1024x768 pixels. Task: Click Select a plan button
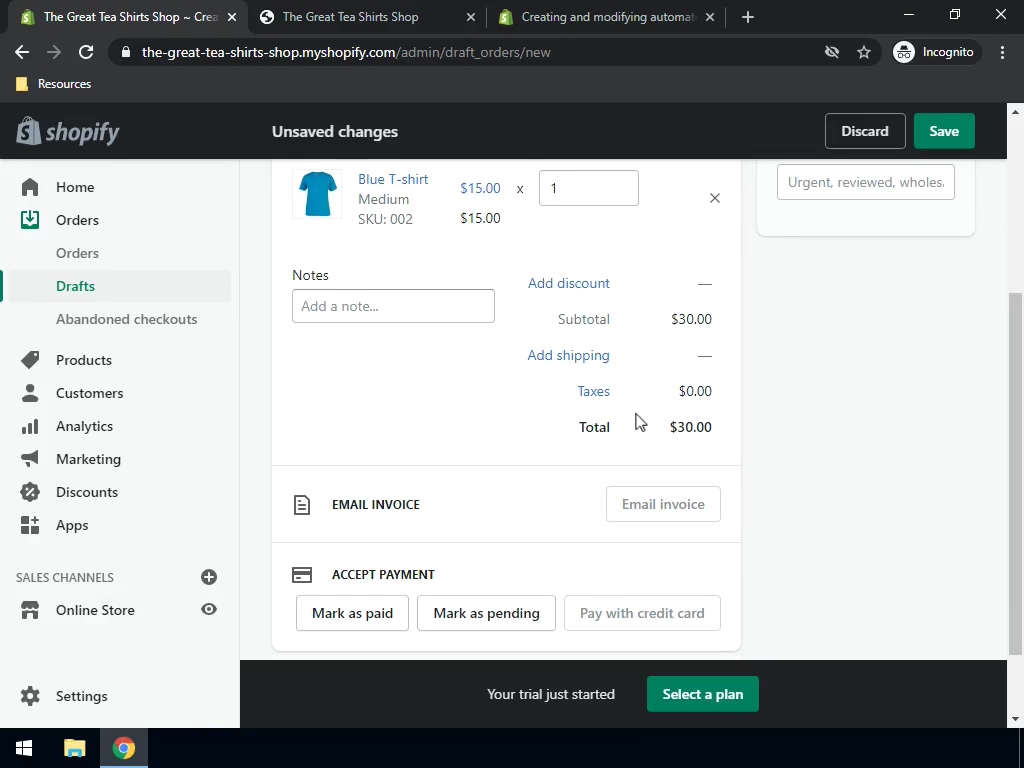pyautogui.click(x=703, y=694)
